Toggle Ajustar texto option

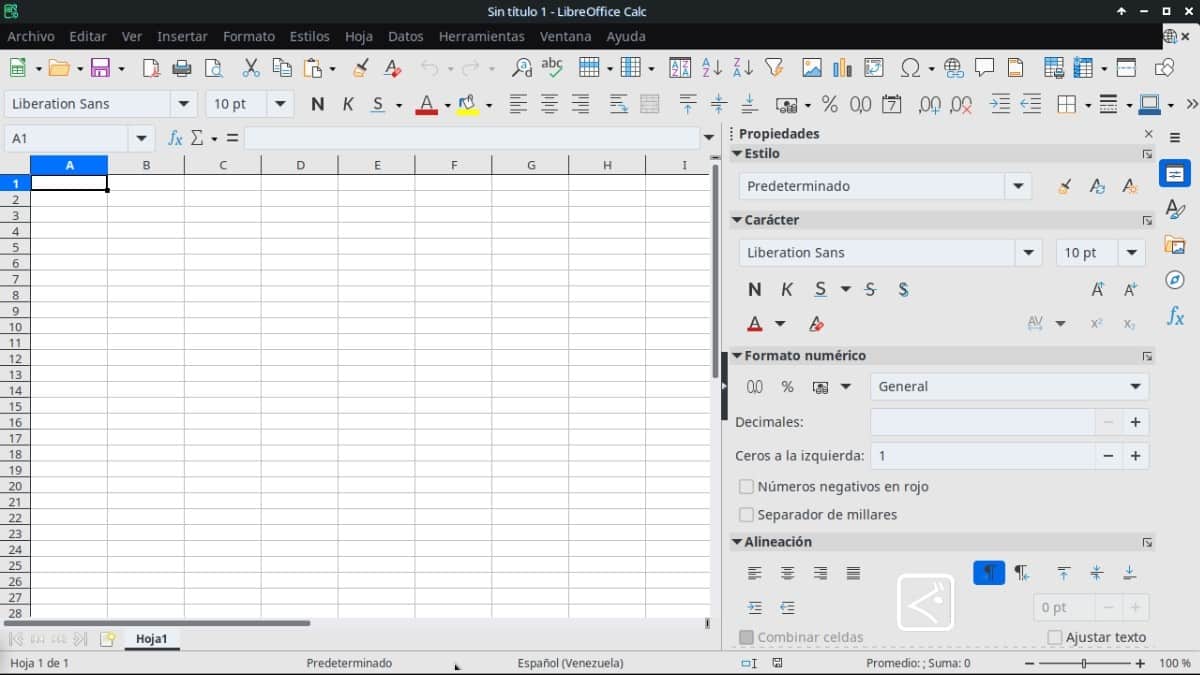1056,637
